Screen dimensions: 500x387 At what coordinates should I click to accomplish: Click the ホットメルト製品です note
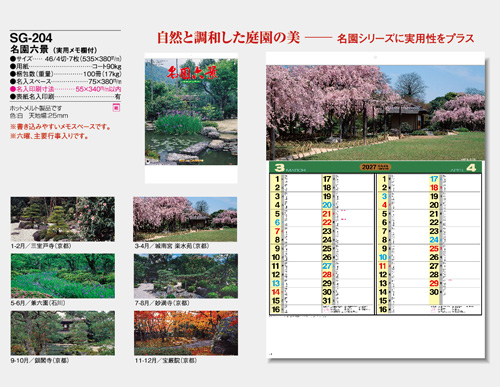(36, 108)
